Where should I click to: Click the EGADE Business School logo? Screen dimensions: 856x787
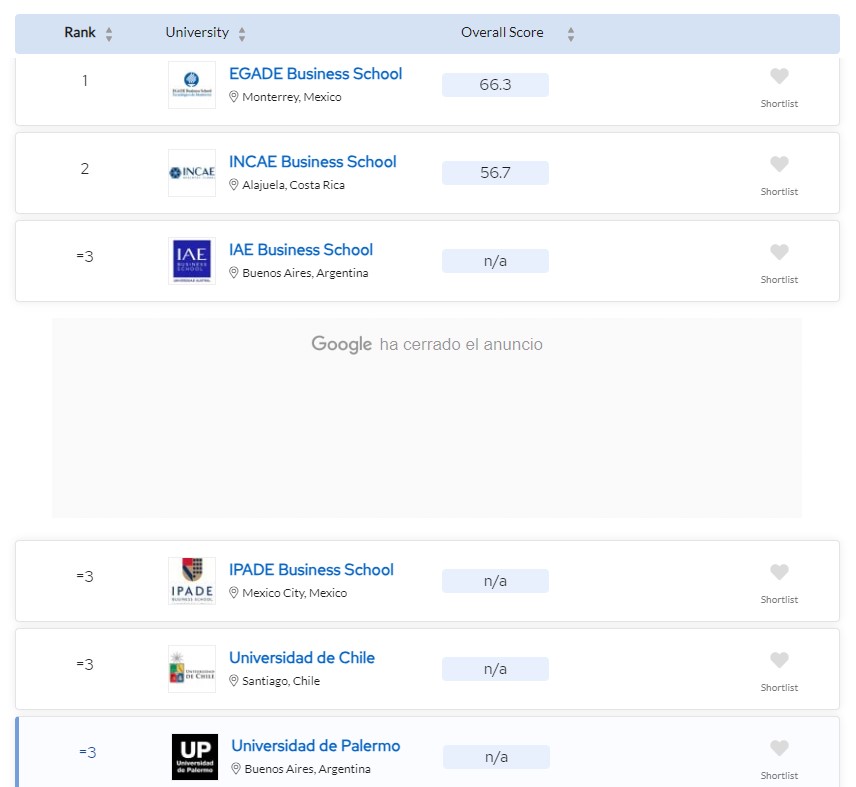191,85
